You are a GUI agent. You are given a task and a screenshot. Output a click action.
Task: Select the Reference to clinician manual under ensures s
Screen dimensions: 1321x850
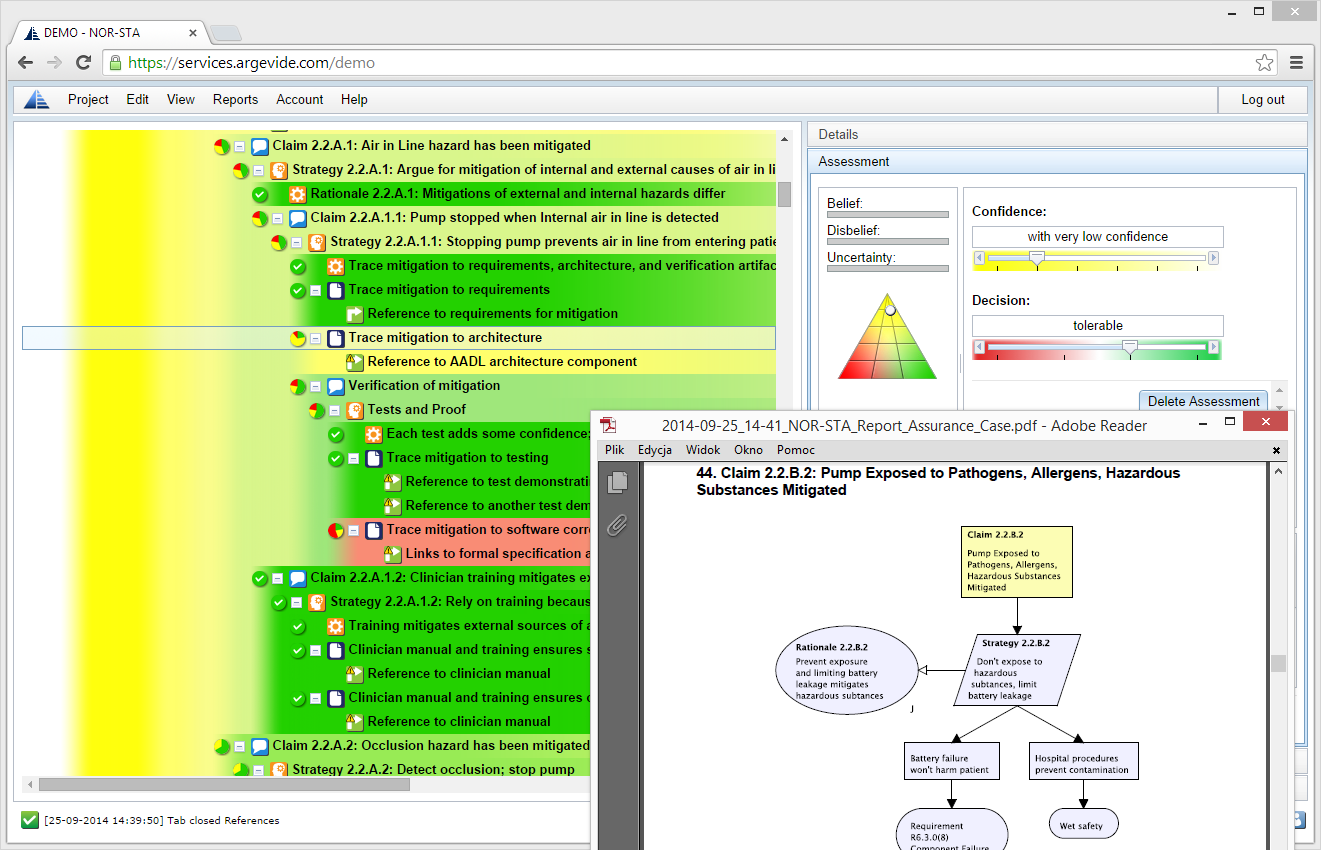pyautogui.click(x=459, y=674)
